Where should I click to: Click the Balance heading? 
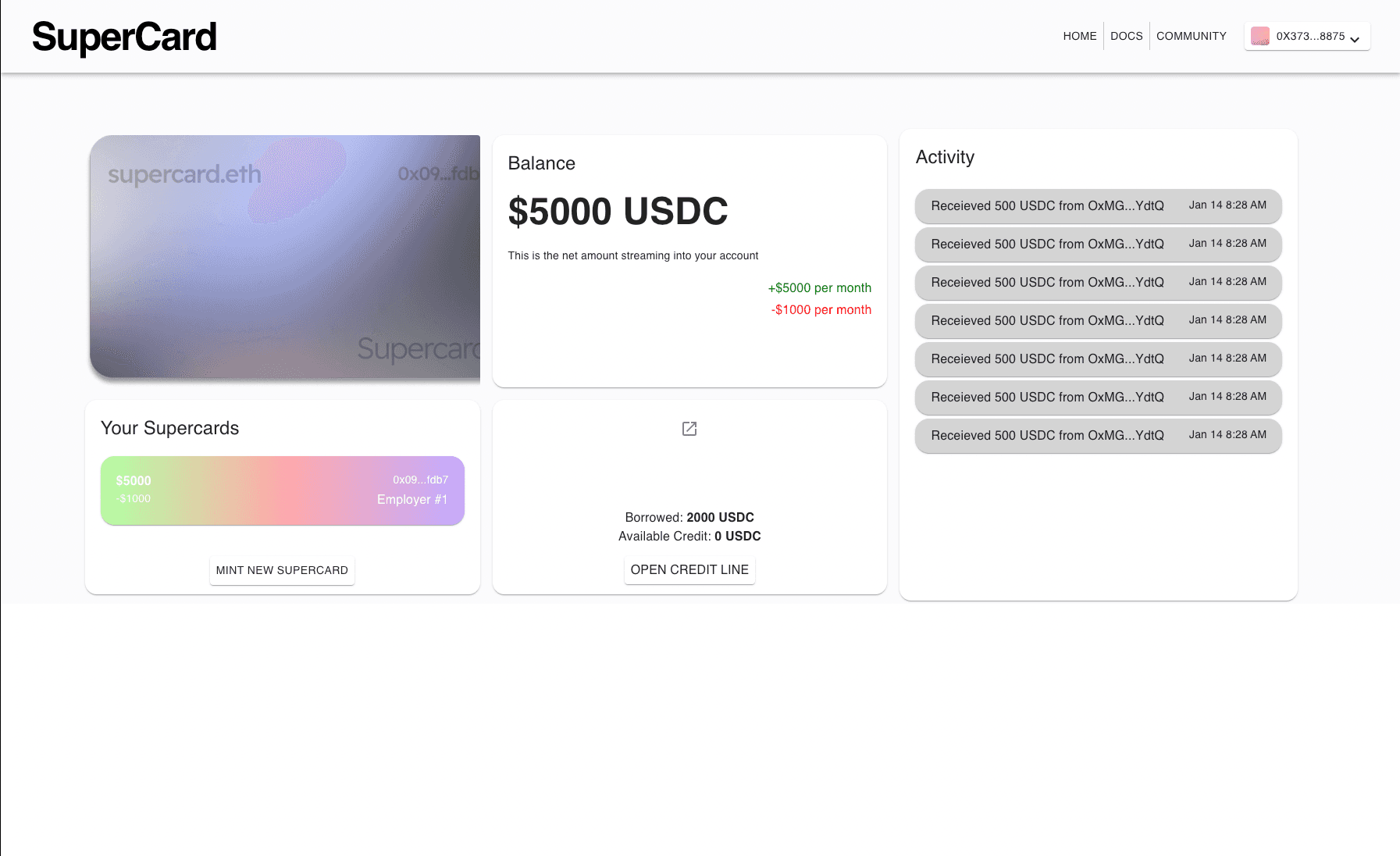click(541, 163)
